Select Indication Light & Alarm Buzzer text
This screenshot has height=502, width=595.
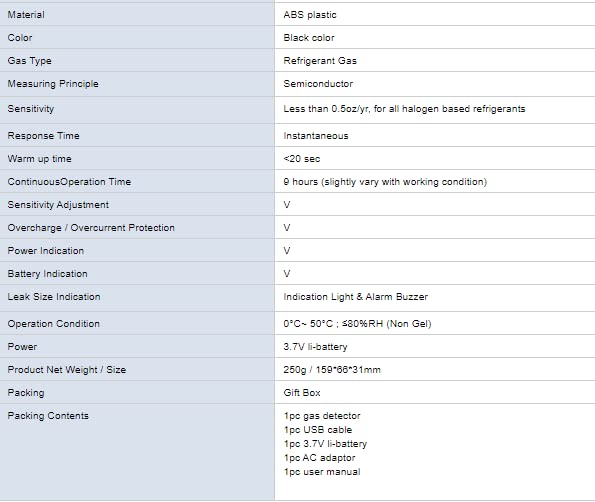point(356,297)
